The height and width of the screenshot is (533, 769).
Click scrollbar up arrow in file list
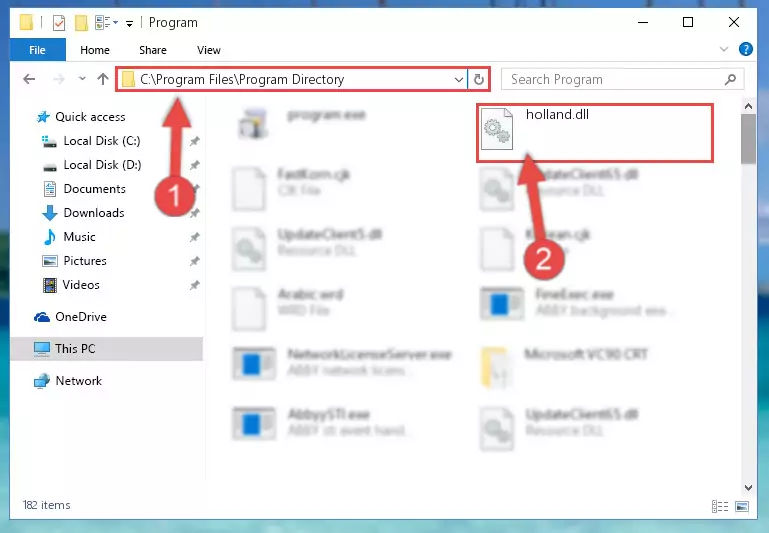click(748, 106)
